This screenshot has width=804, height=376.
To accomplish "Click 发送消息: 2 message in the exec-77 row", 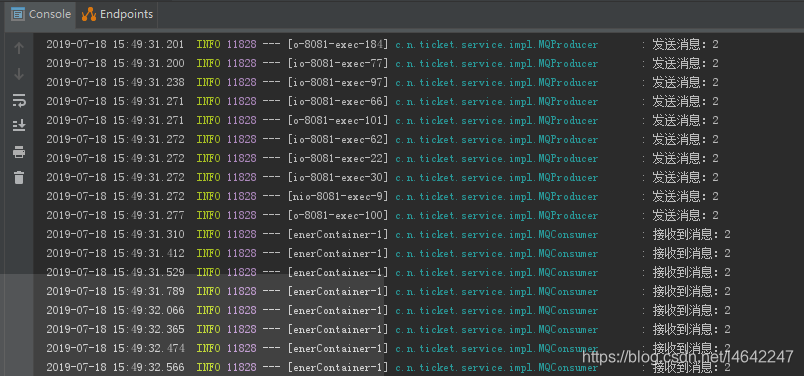I will pyautogui.click(x=685, y=64).
